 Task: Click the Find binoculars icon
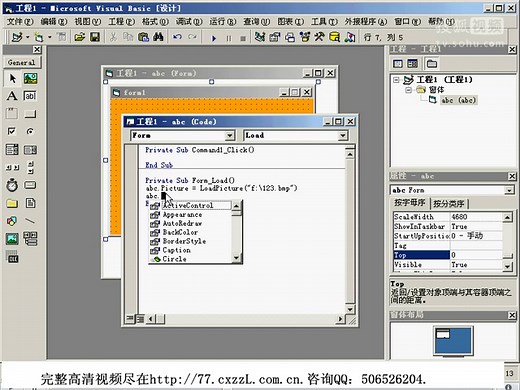[158, 37]
